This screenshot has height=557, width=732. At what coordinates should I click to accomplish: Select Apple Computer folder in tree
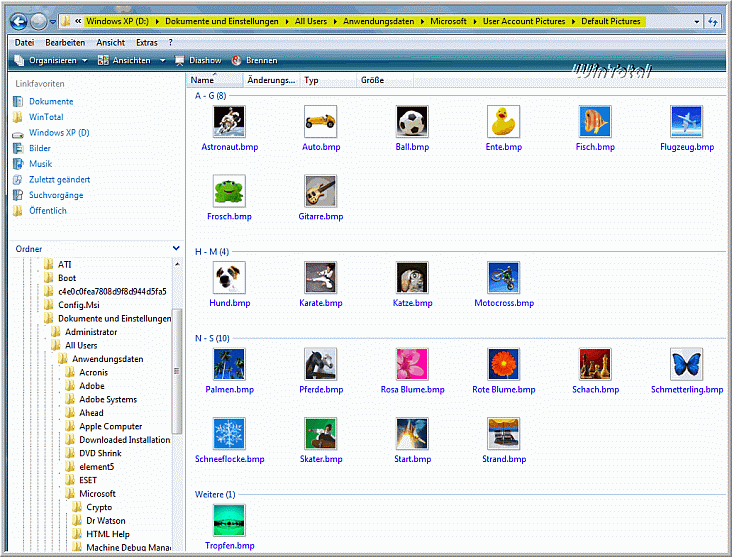(111, 426)
